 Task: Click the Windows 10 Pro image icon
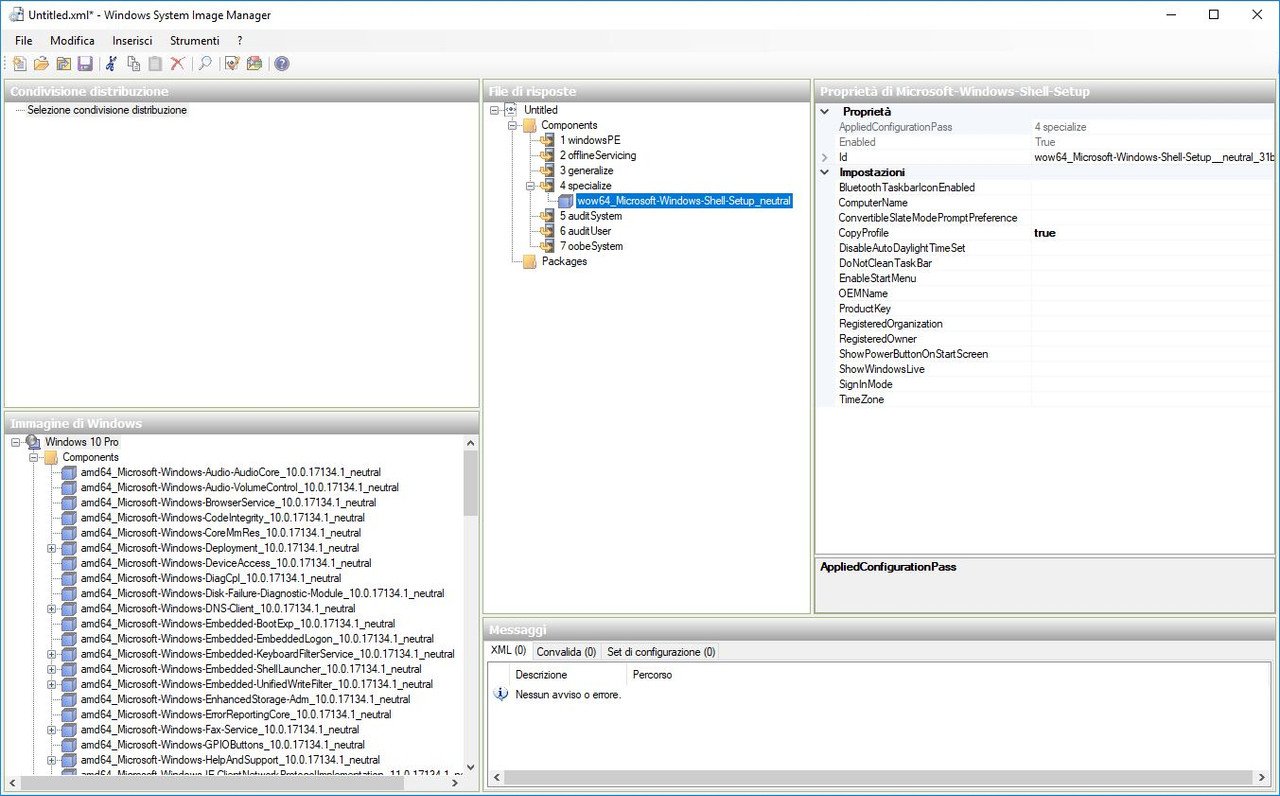[33, 442]
